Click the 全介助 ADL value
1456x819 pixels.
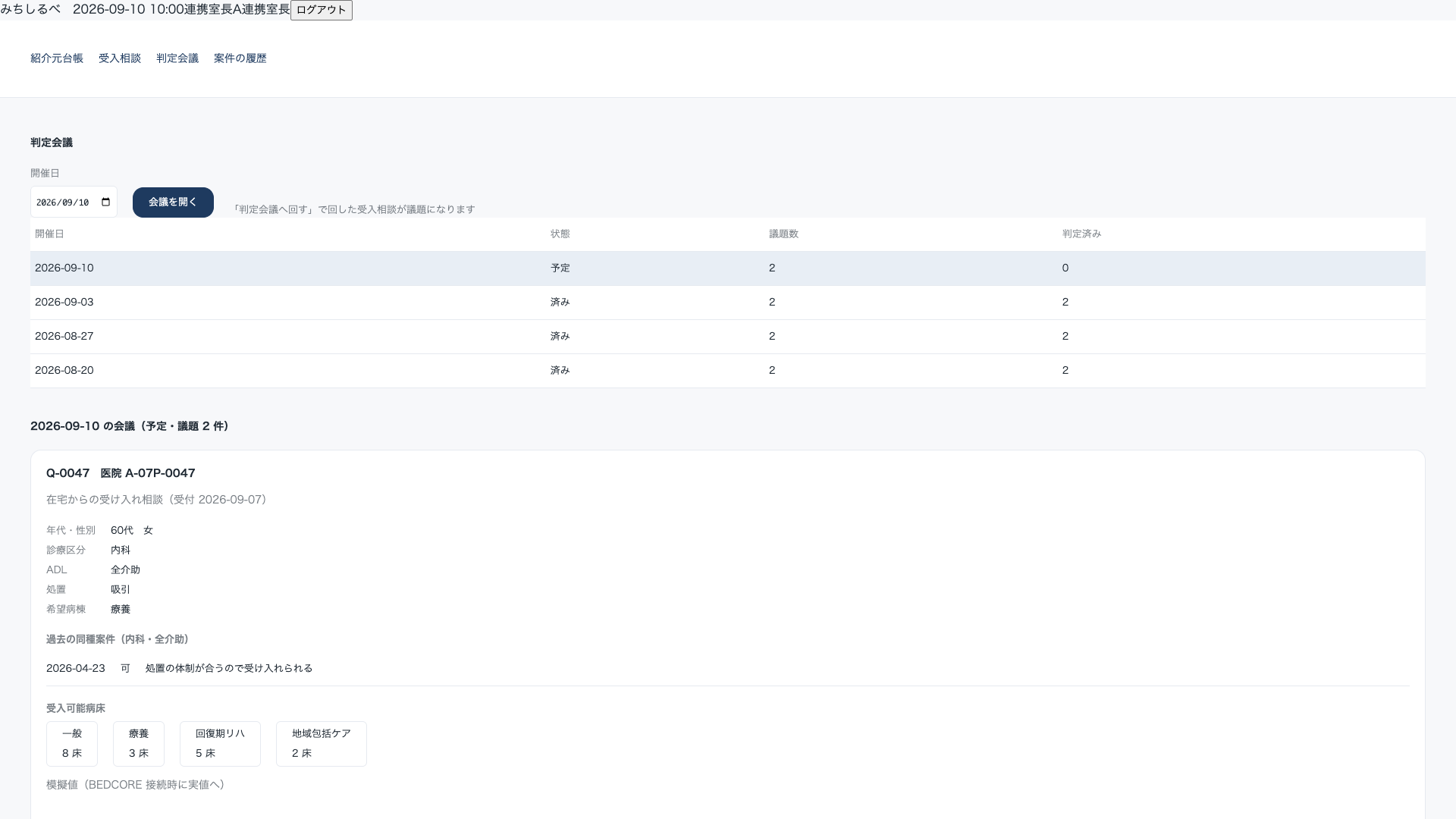click(125, 570)
